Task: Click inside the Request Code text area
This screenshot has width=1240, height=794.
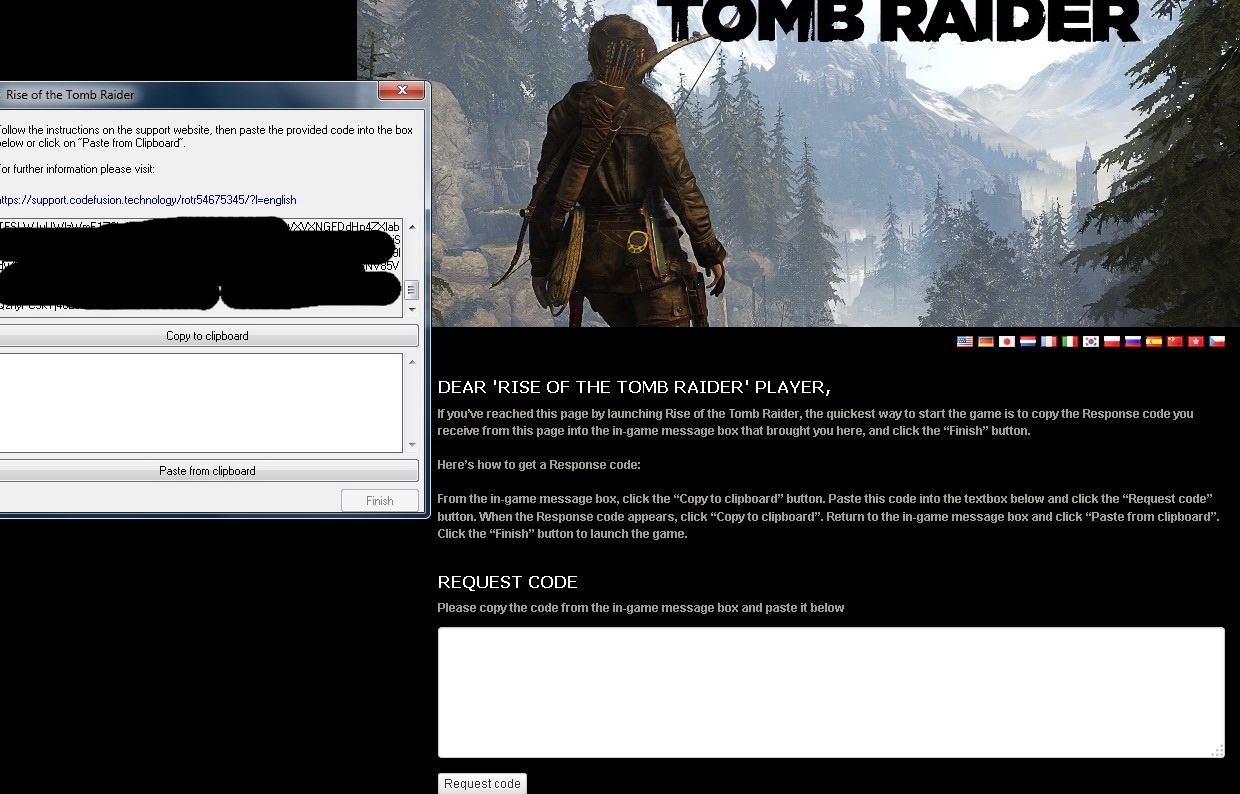Action: point(830,692)
